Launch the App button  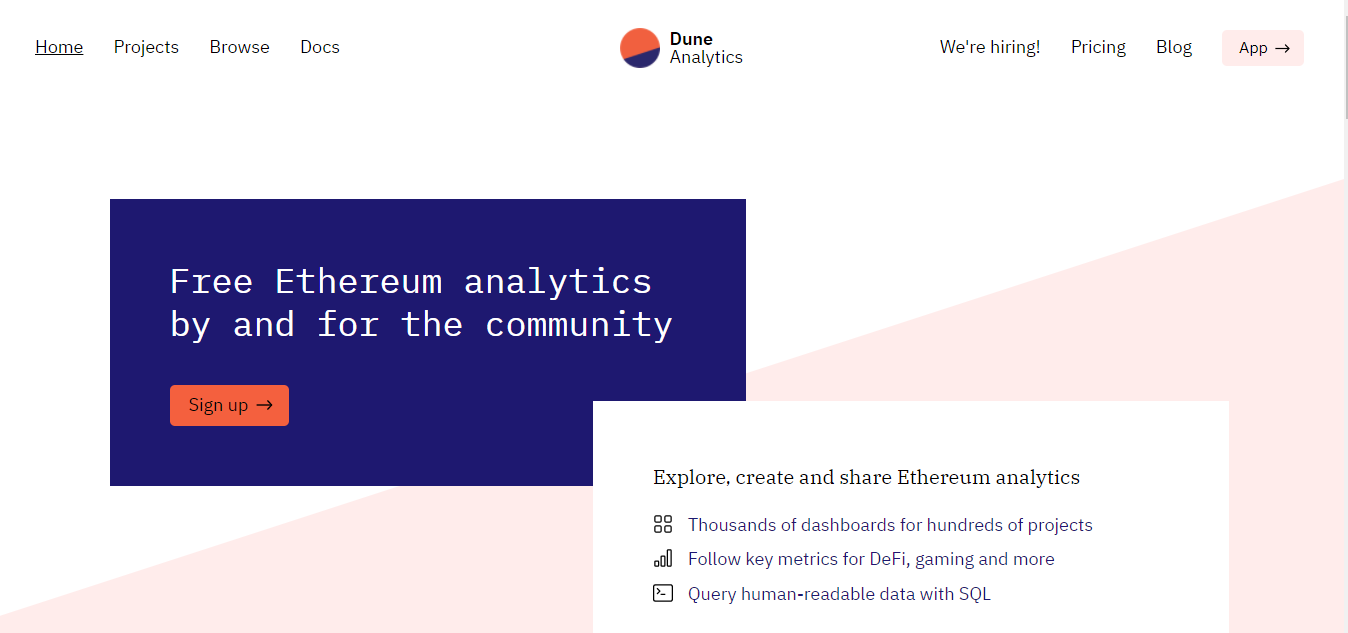click(x=1263, y=48)
